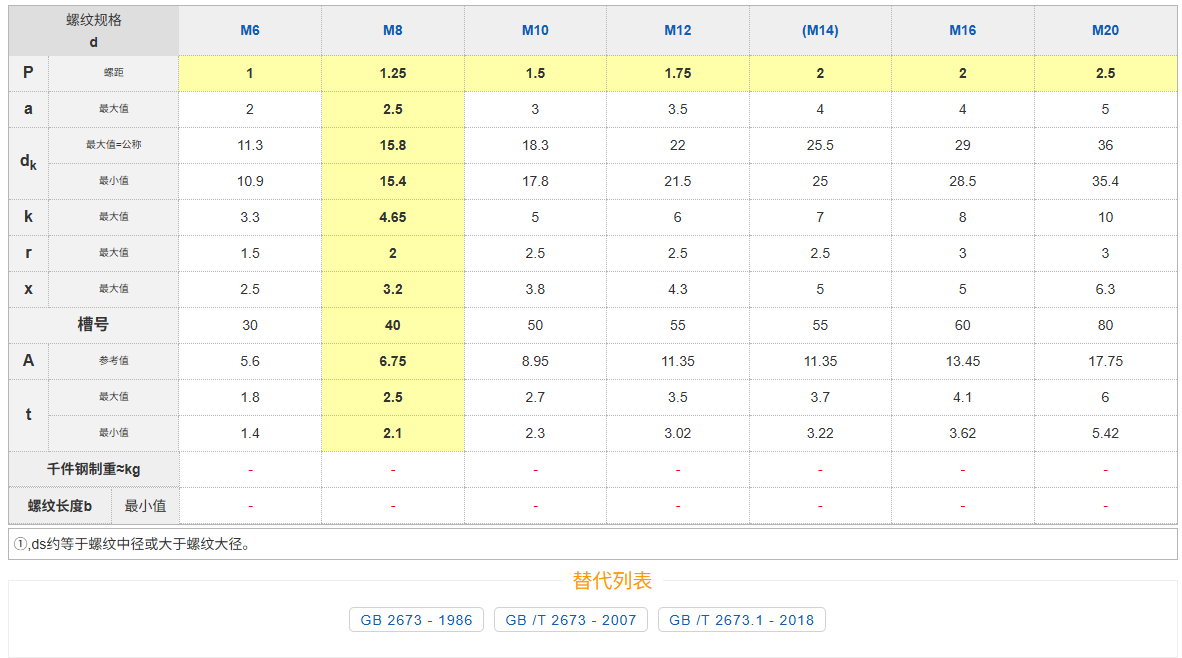Viewport: 1182px width, 658px height.
Task: Open GB /T 2673 - 2007 replacement
Action: [x=571, y=620]
